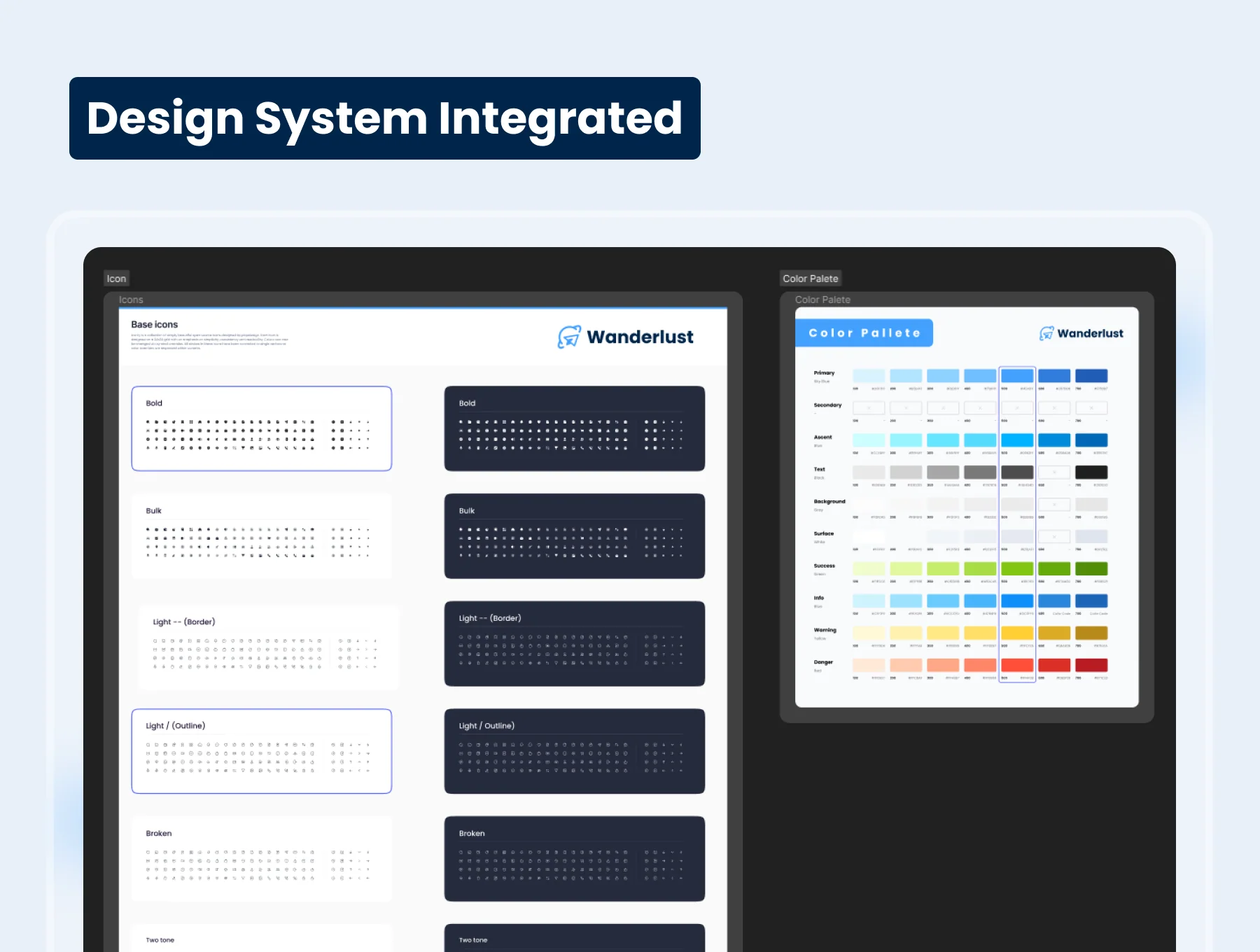Click the empty Text 600 placeholder swatch
The image size is (1260, 952).
[x=1054, y=472]
